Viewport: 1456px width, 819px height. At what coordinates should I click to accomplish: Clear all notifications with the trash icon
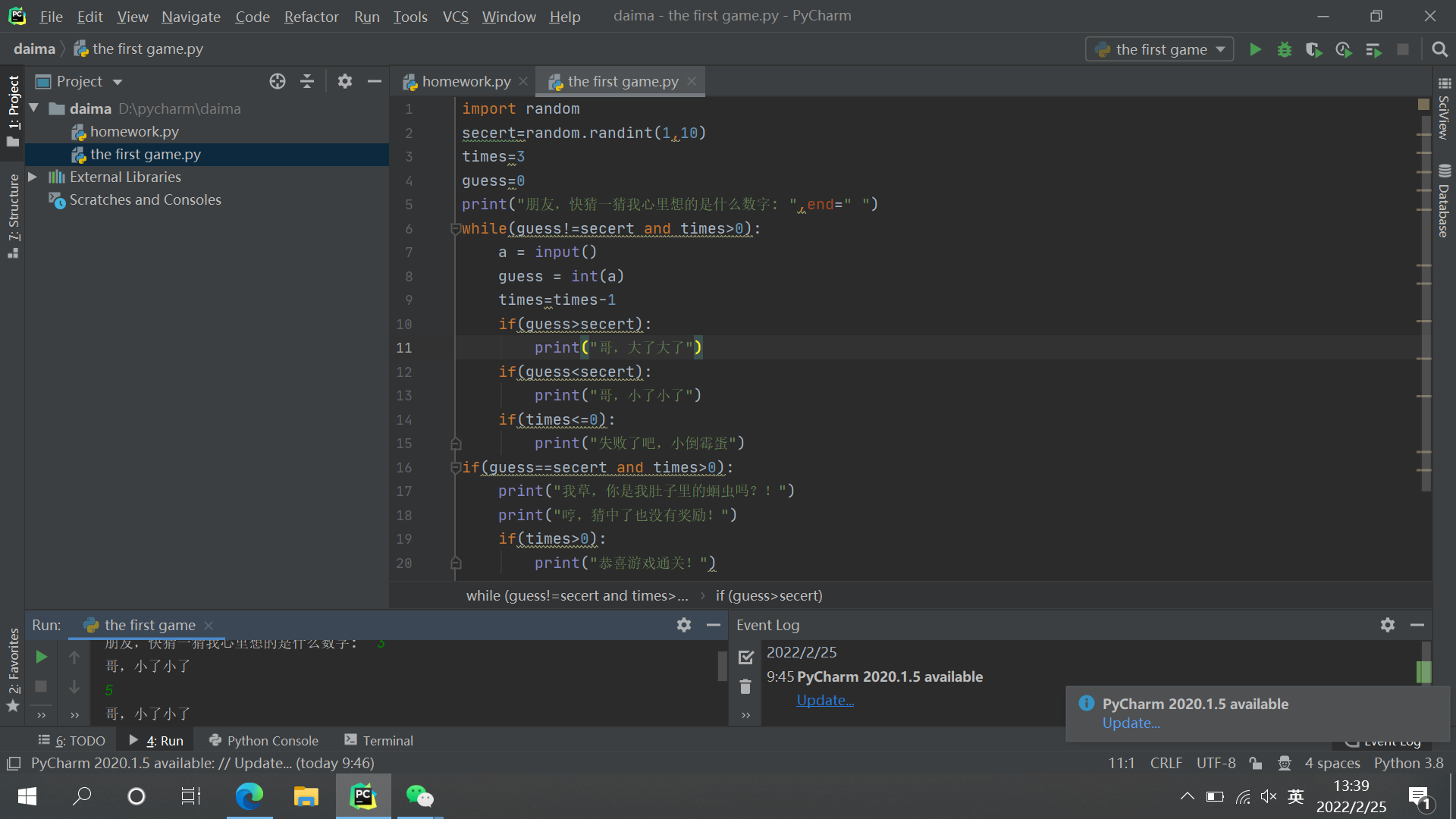click(x=745, y=686)
